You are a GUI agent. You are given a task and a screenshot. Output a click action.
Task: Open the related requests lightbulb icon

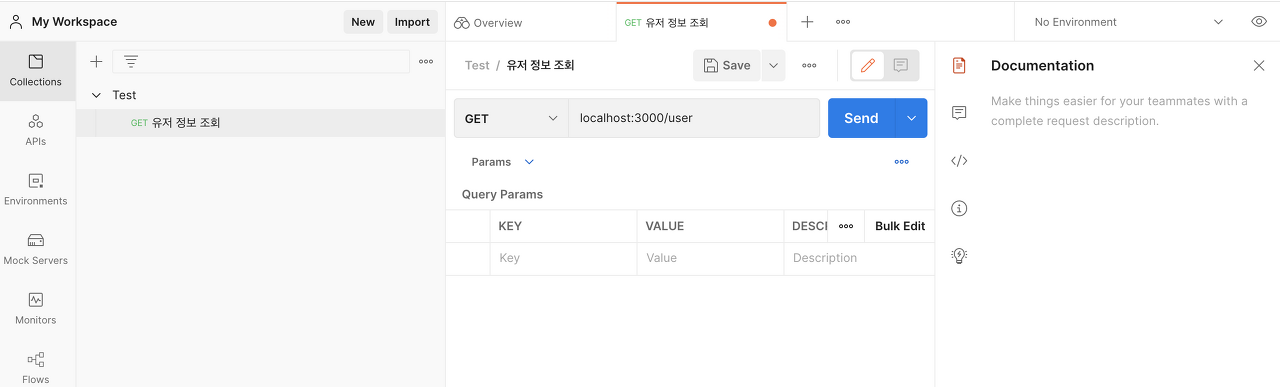(959, 256)
